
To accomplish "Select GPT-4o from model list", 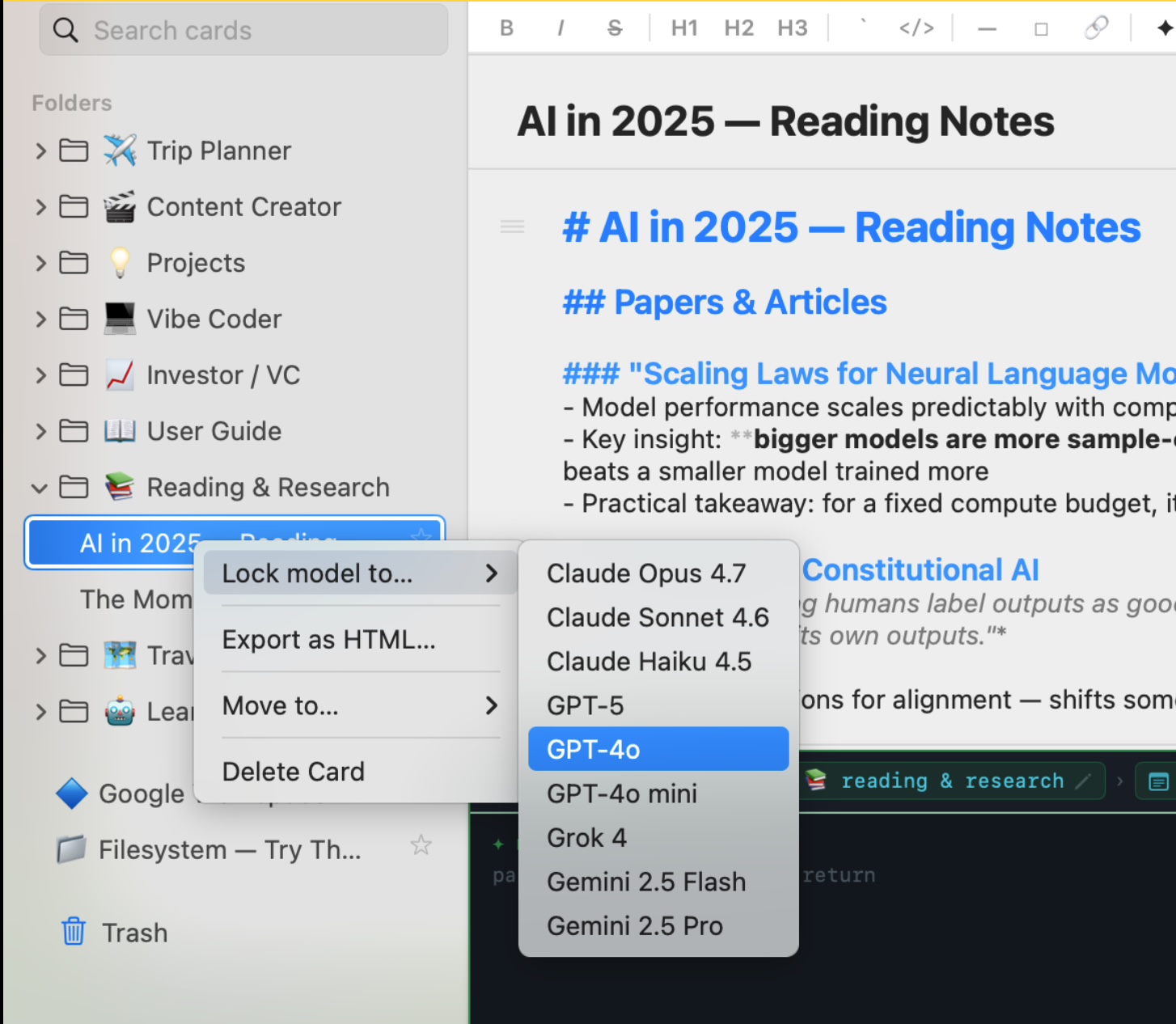I will [x=658, y=749].
